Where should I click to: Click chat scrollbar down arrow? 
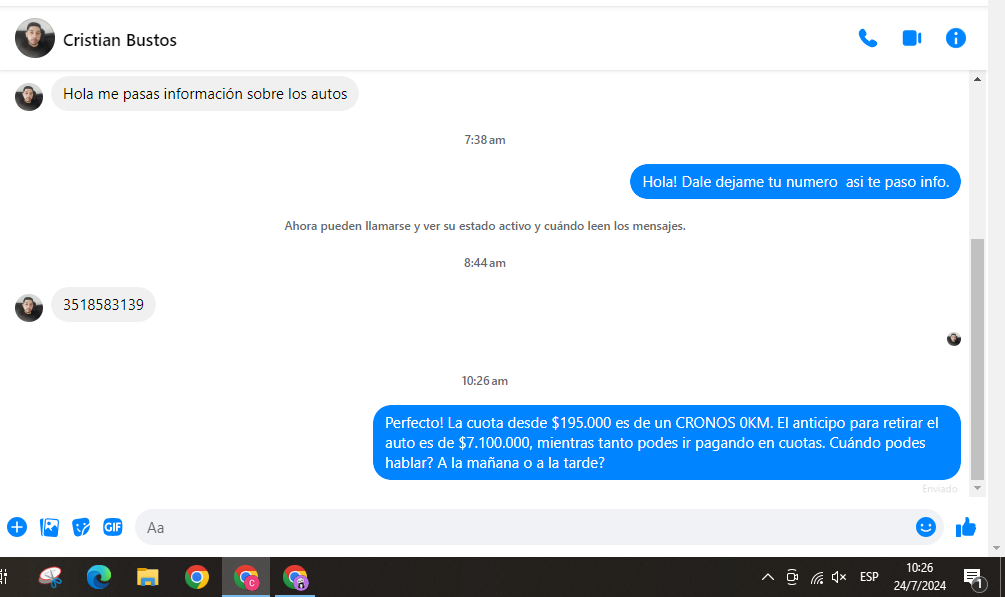977,488
